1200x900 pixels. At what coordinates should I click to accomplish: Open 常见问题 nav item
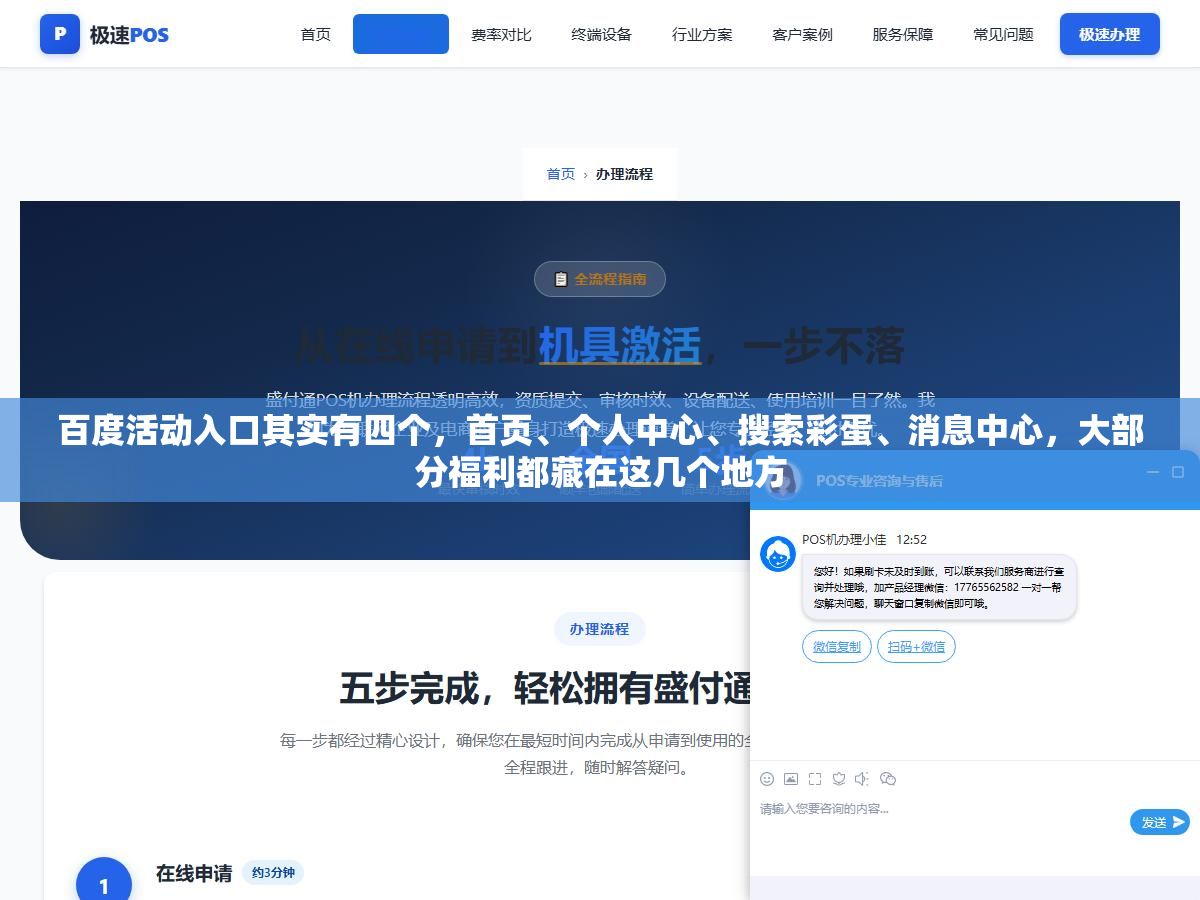(x=1003, y=34)
